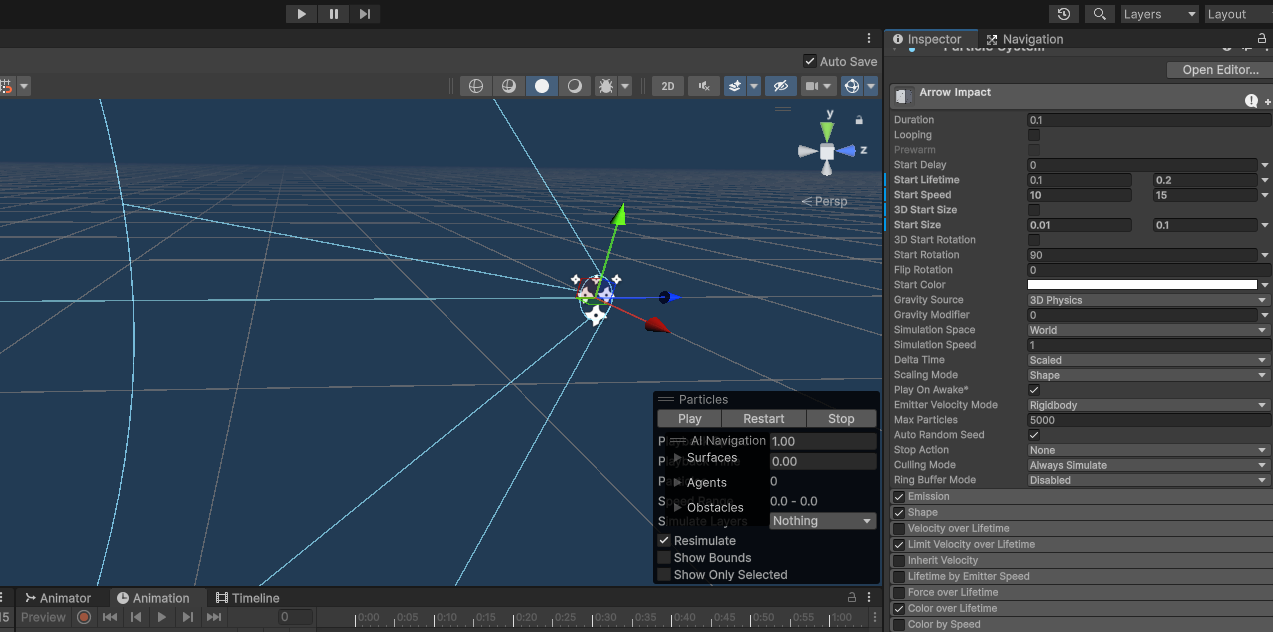Expand the Obstacles foldout
The width and height of the screenshot is (1273, 632).
coord(678,508)
